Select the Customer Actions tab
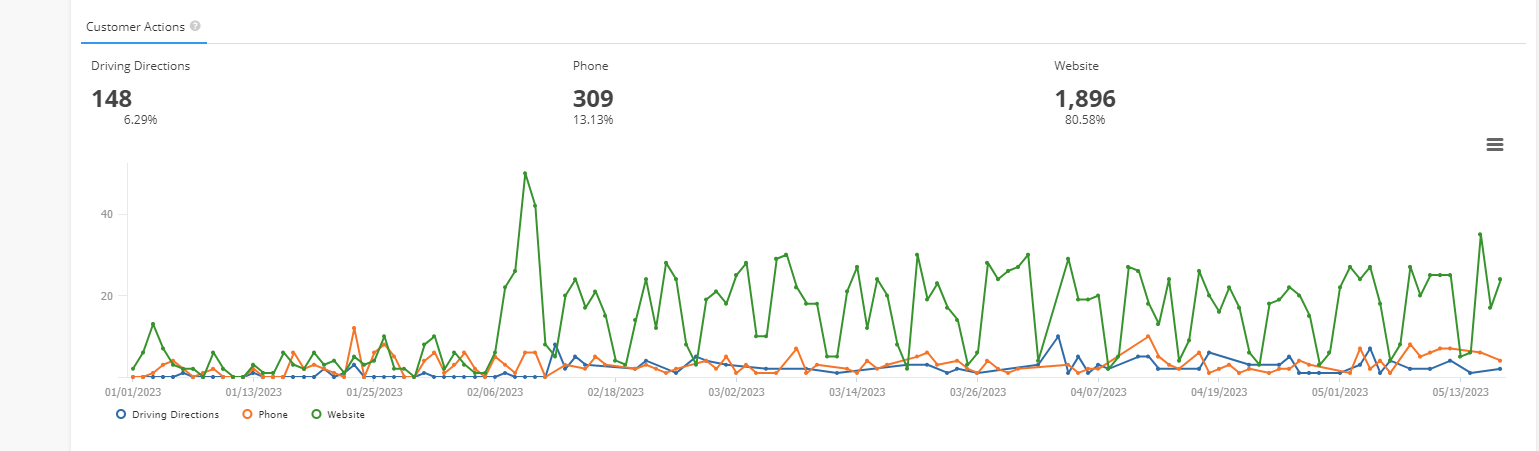 (x=135, y=27)
